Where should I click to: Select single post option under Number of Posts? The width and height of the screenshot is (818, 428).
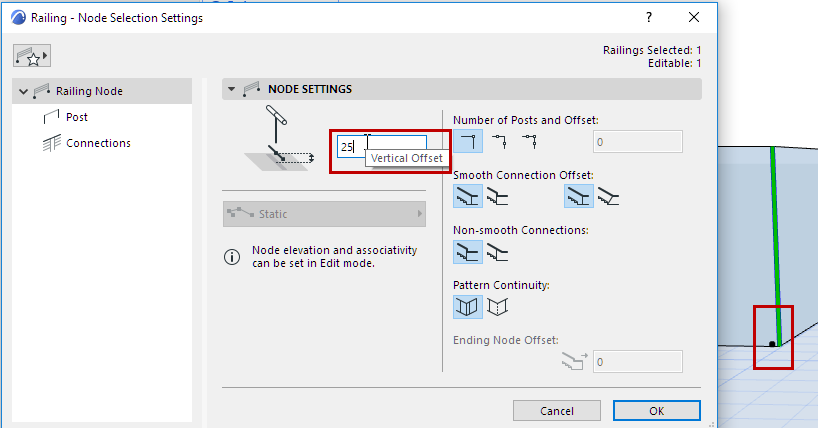[x=468, y=141]
